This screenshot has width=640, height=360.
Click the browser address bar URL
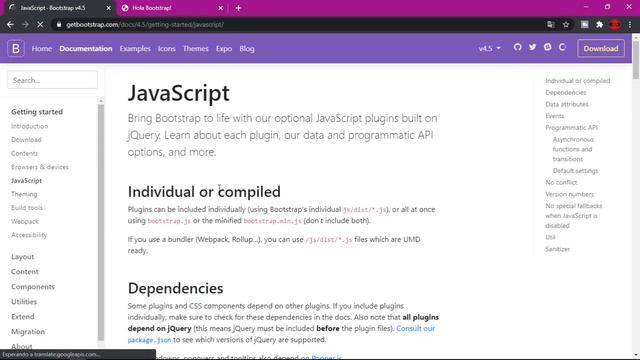(x=145, y=24)
